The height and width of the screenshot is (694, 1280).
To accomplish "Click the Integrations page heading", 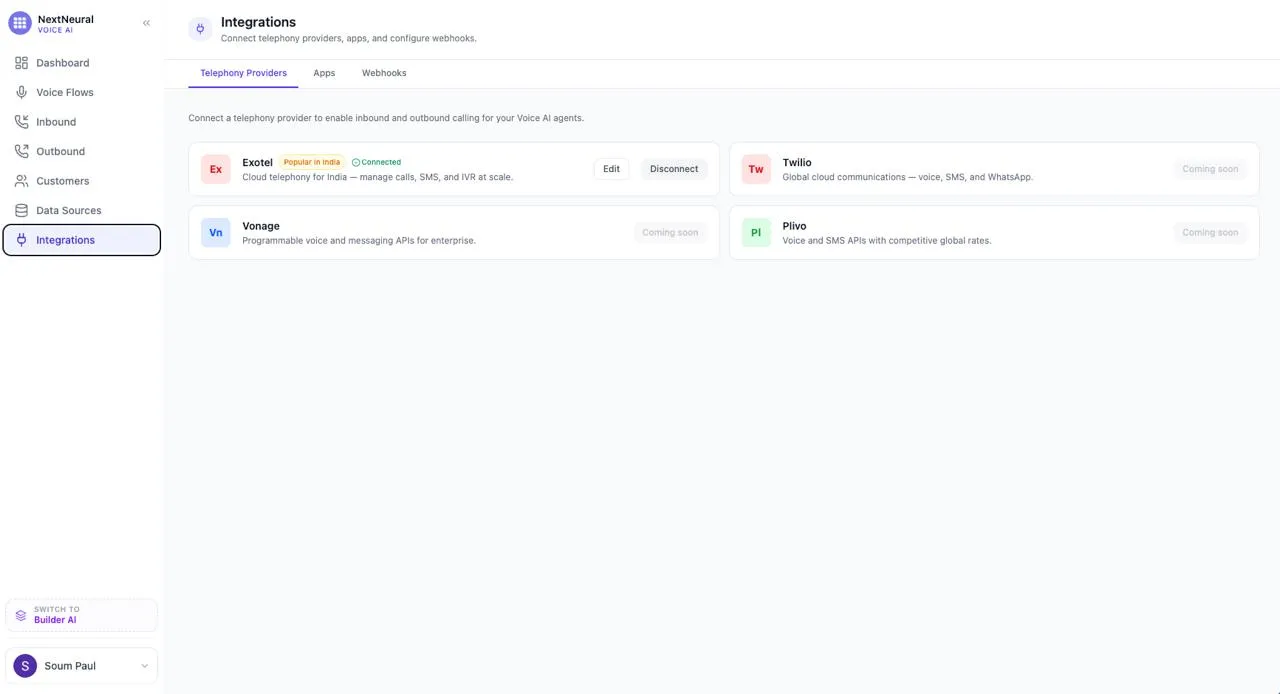I will (258, 22).
